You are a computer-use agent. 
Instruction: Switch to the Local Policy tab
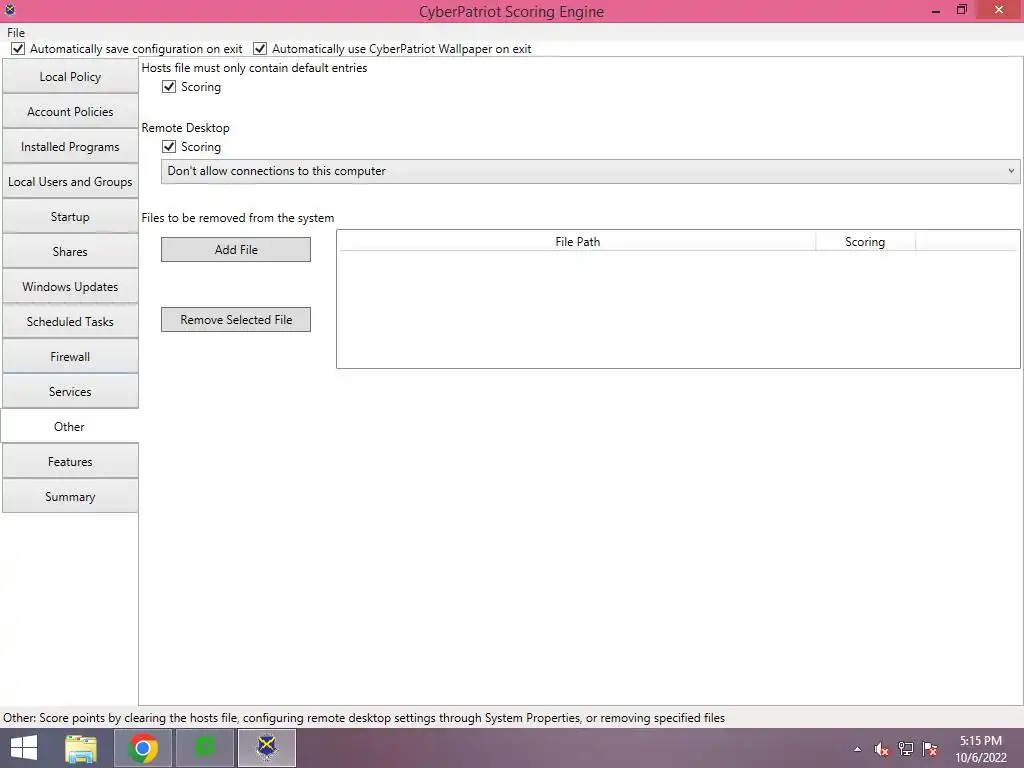click(70, 76)
